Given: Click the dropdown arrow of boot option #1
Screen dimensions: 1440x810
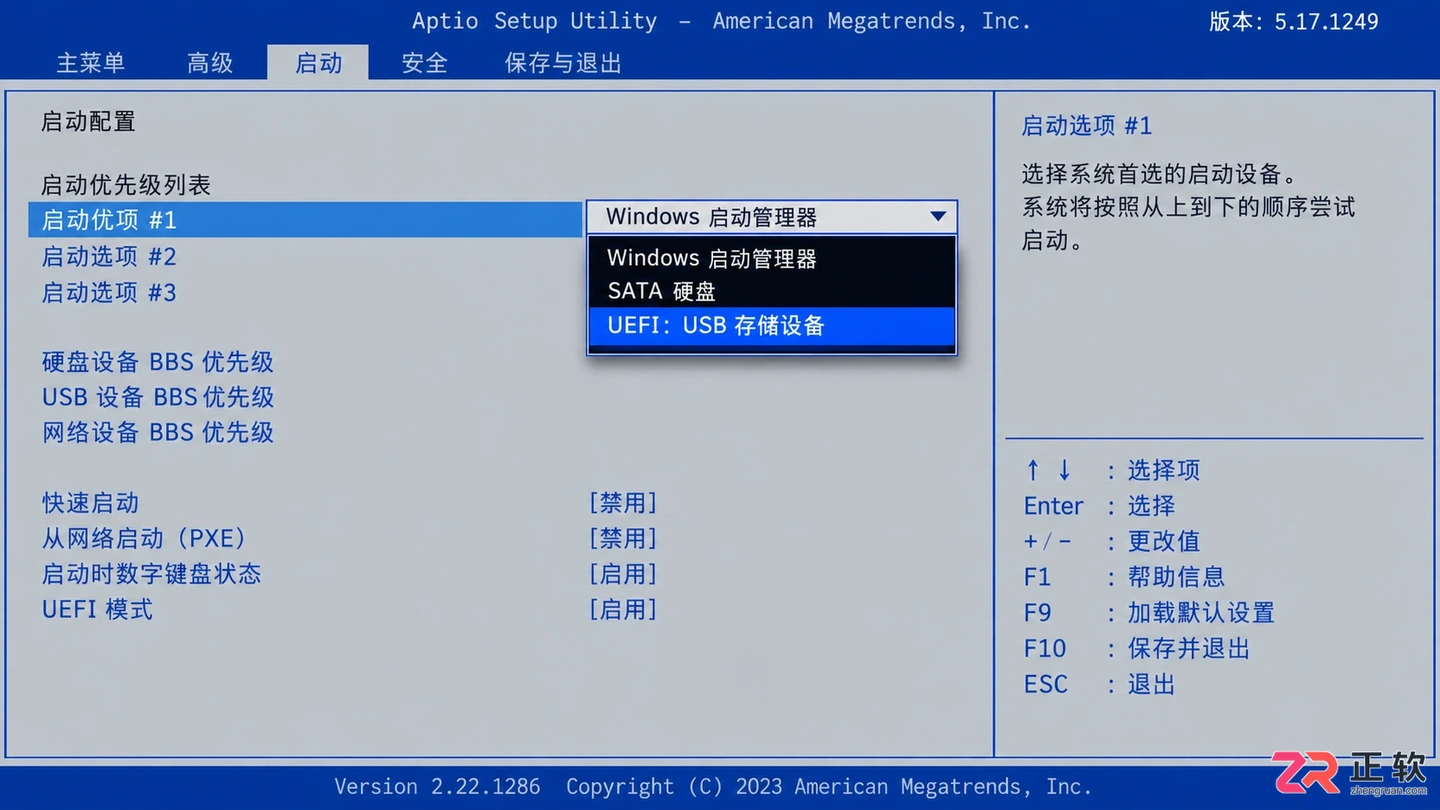Looking at the screenshot, I should point(938,217).
